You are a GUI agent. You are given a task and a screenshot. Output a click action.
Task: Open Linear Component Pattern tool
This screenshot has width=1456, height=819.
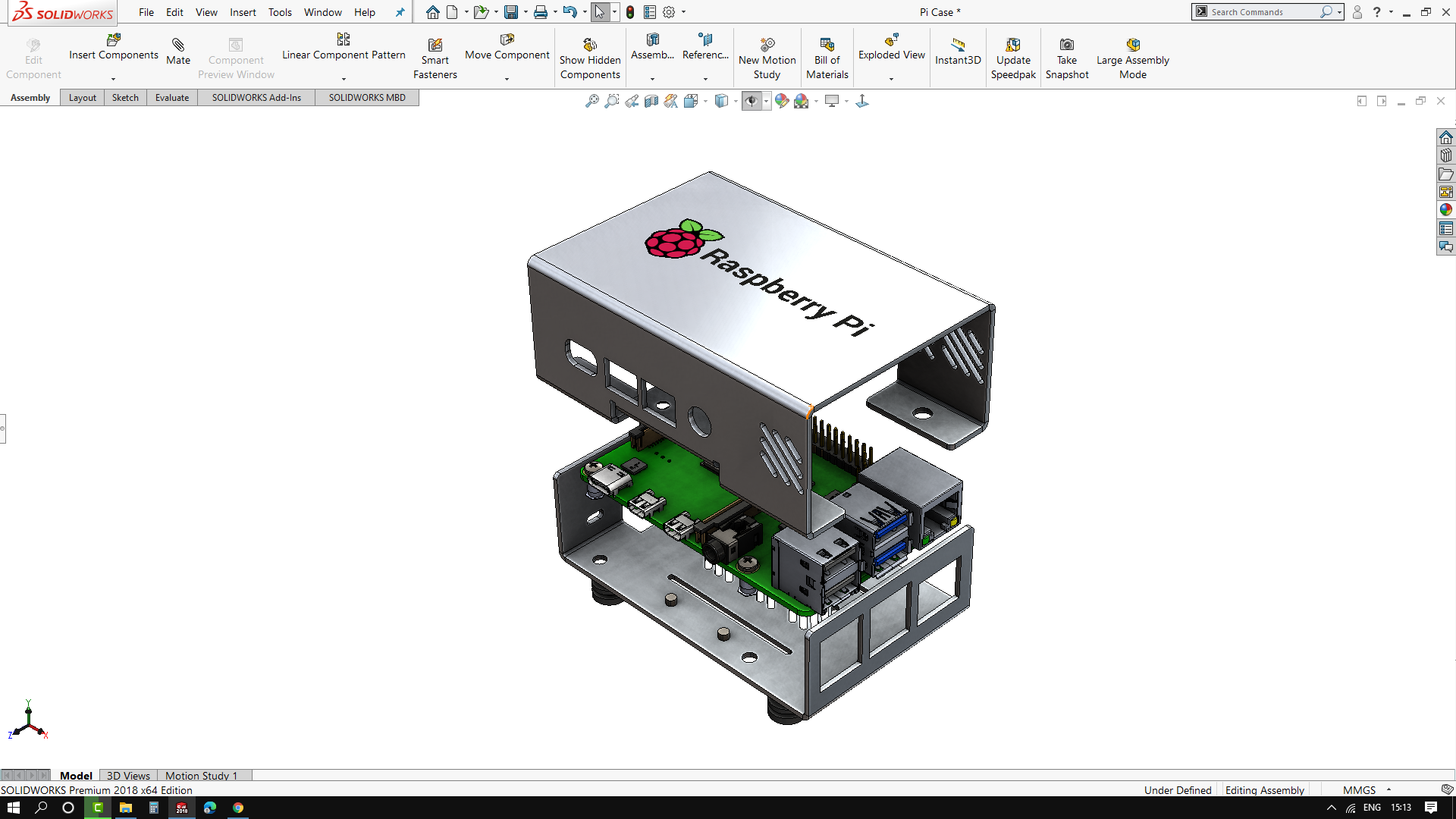[x=344, y=47]
